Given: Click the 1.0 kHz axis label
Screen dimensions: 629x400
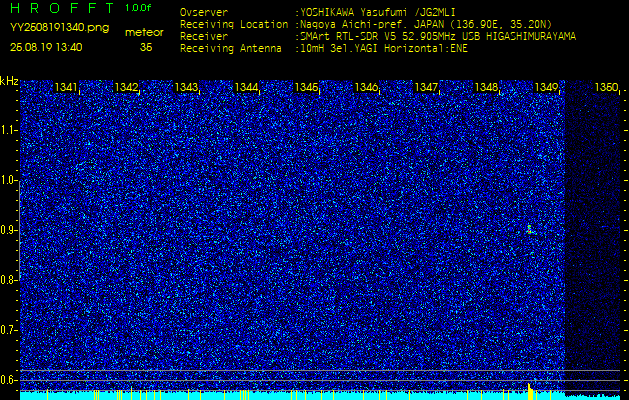Looking at the screenshot, I should [8, 180].
